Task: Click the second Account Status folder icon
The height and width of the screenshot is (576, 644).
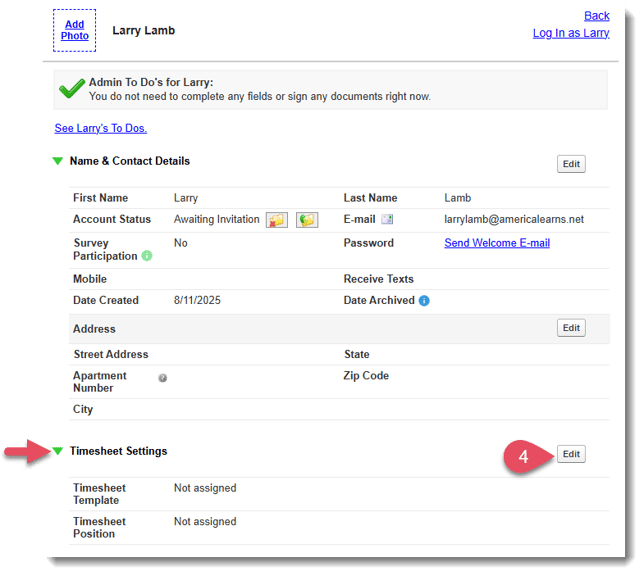Action: [307, 220]
